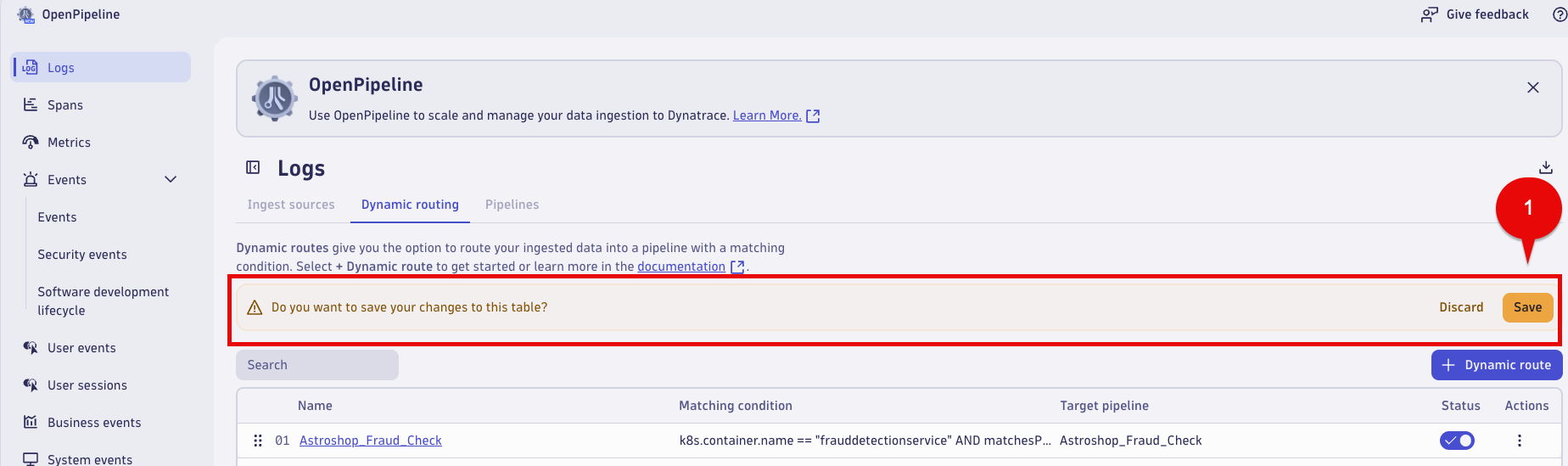Click the Metrics gauge icon
The image size is (1568, 466).
pyautogui.click(x=31, y=142)
